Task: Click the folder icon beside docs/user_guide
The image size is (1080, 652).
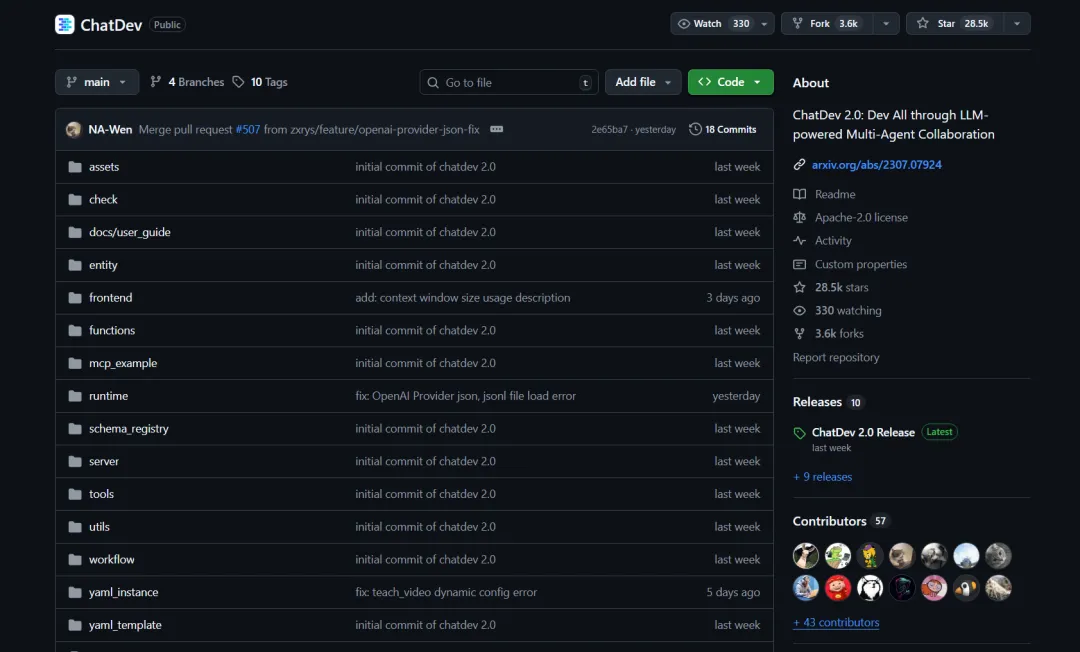Action: pyautogui.click(x=75, y=232)
